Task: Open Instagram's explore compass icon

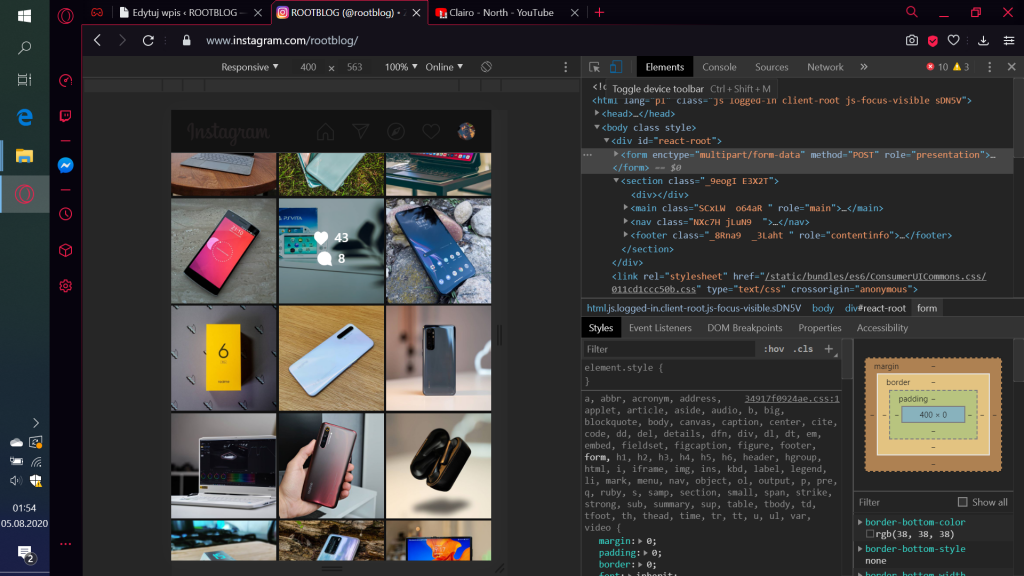Action: [396, 132]
